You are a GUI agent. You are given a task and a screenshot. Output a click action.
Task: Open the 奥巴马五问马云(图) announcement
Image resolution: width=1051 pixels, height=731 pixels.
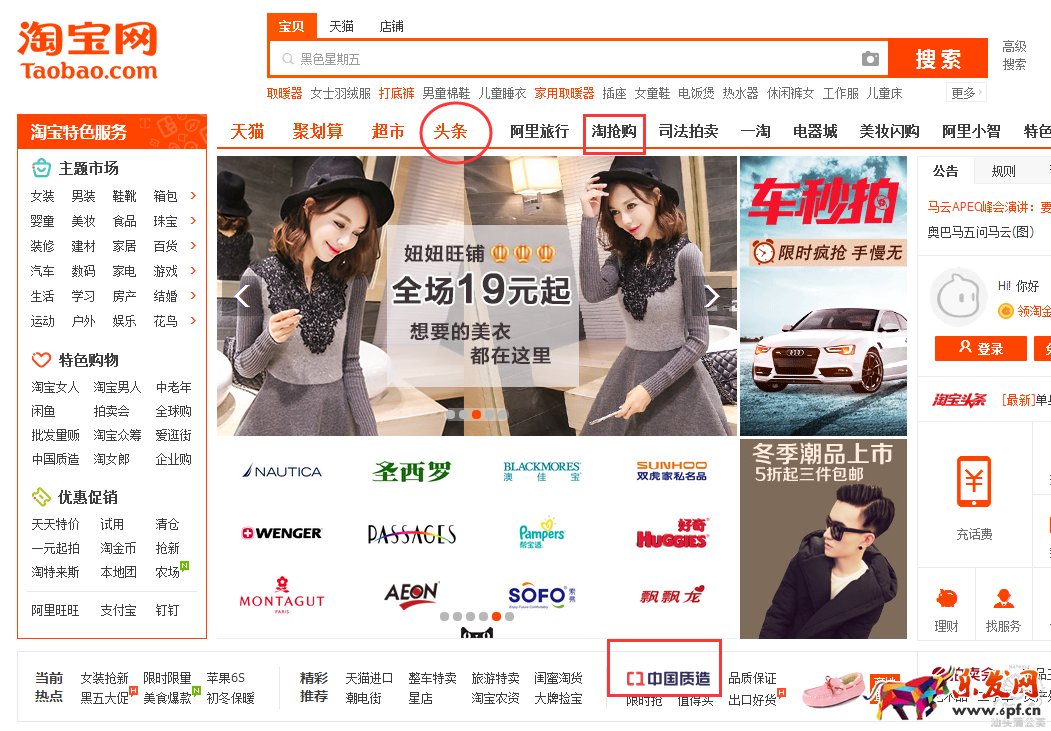click(981, 232)
